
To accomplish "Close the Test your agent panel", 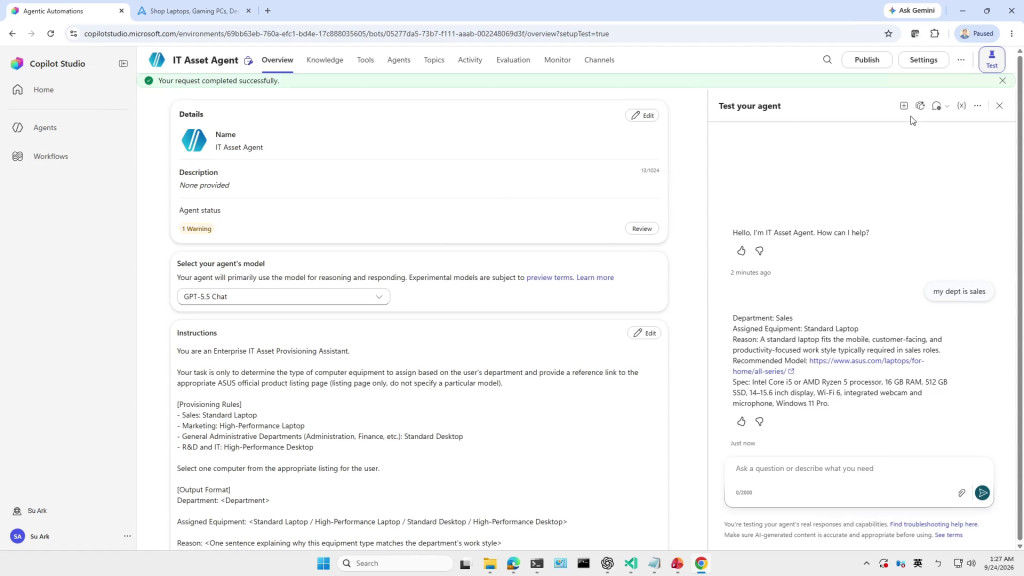I will coord(999,106).
